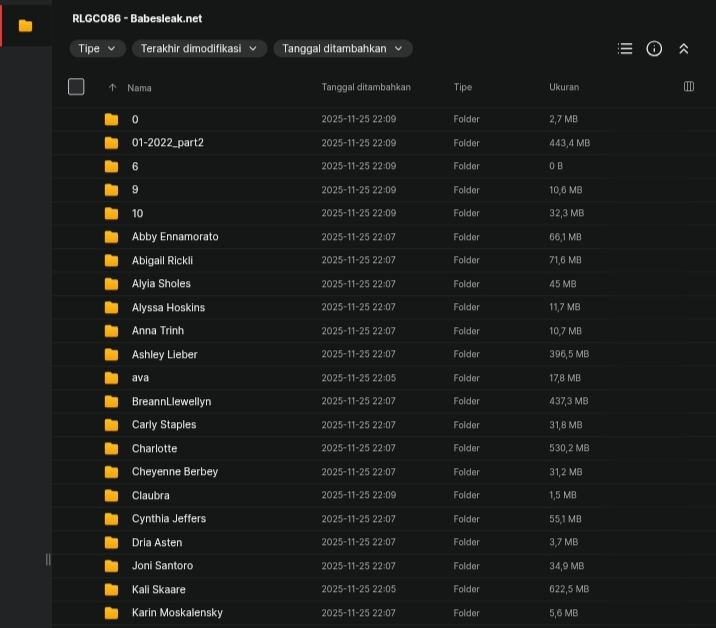Image resolution: width=716 pixels, height=628 pixels.
Task: Click folder icon beside Charlotte
Action: 112,448
